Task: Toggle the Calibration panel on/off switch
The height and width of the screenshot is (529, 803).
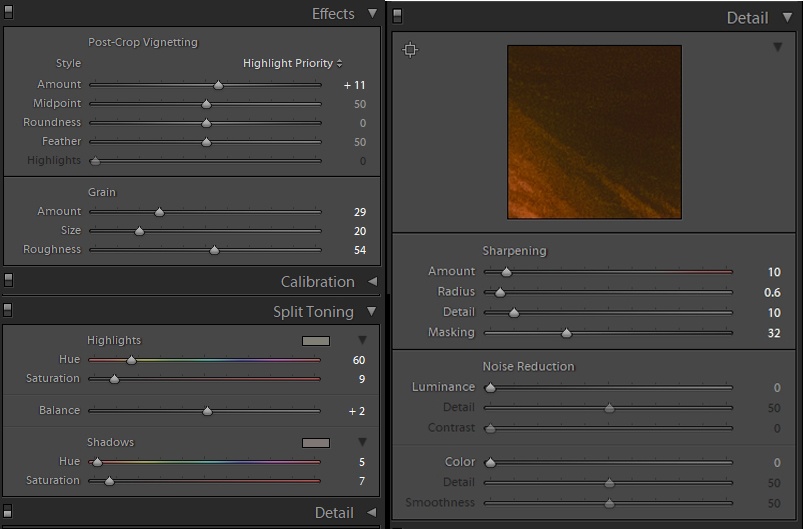Action: click(x=8, y=281)
